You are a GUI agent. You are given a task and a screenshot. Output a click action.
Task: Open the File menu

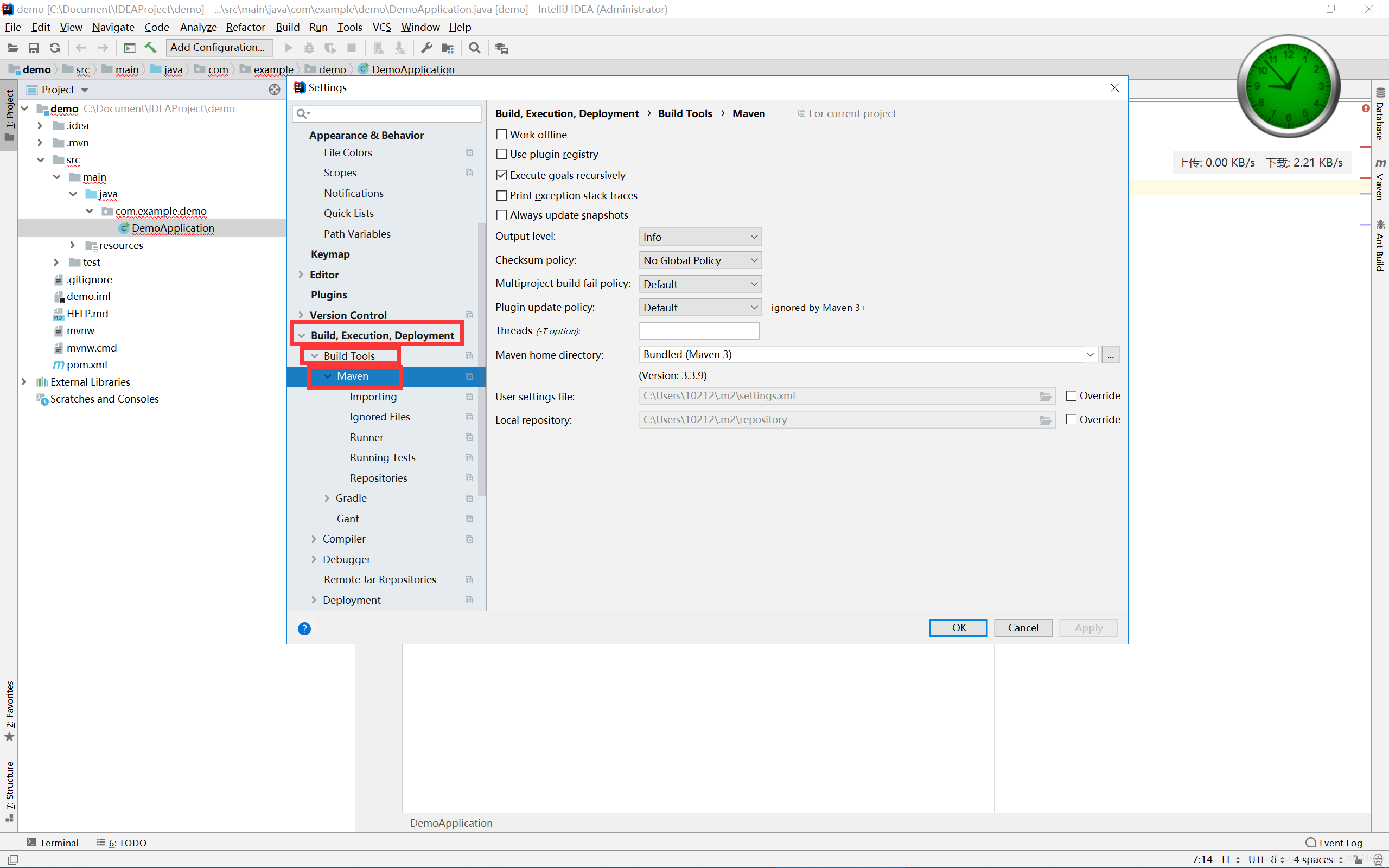pyautogui.click(x=12, y=27)
